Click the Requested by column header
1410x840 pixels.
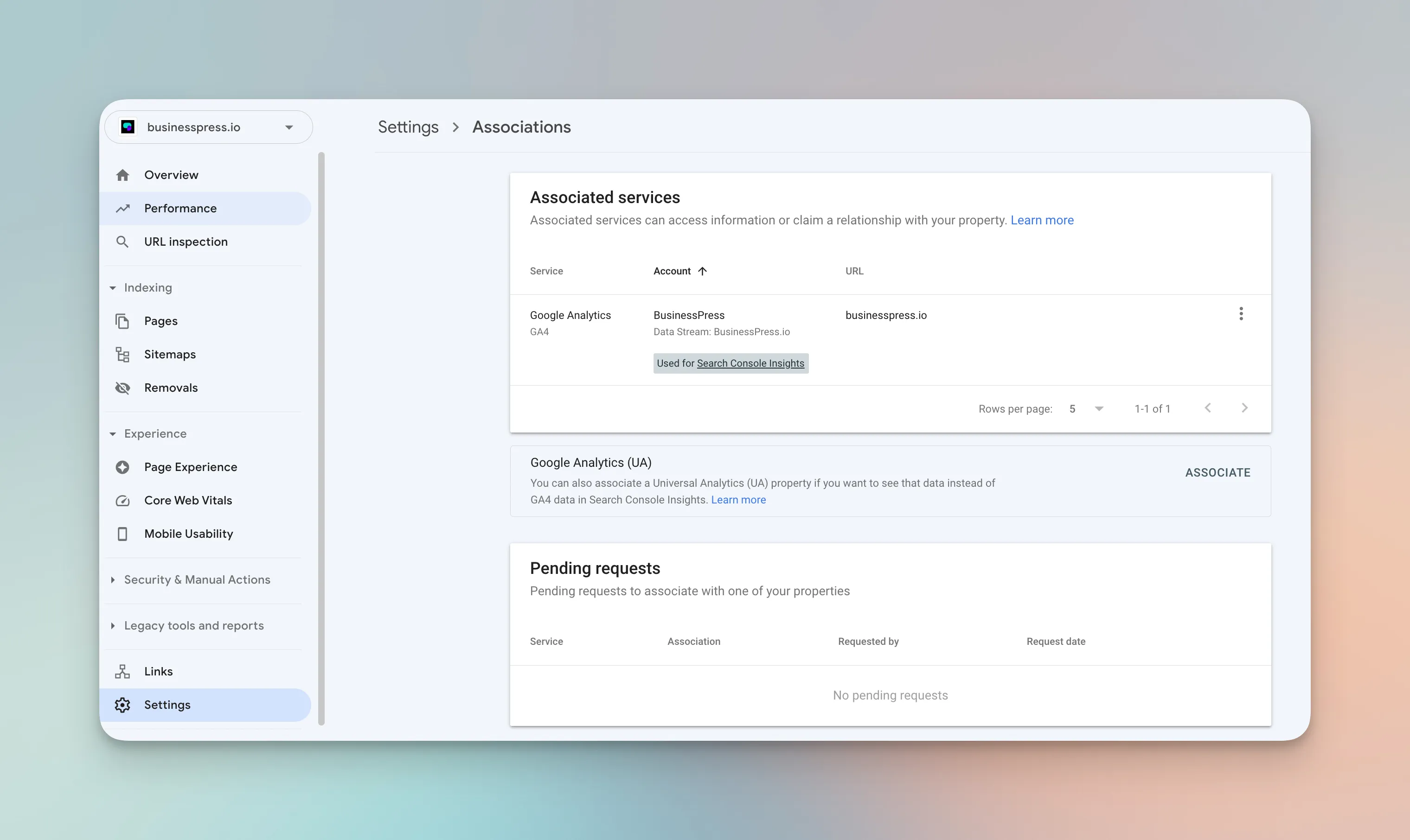click(x=868, y=641)
